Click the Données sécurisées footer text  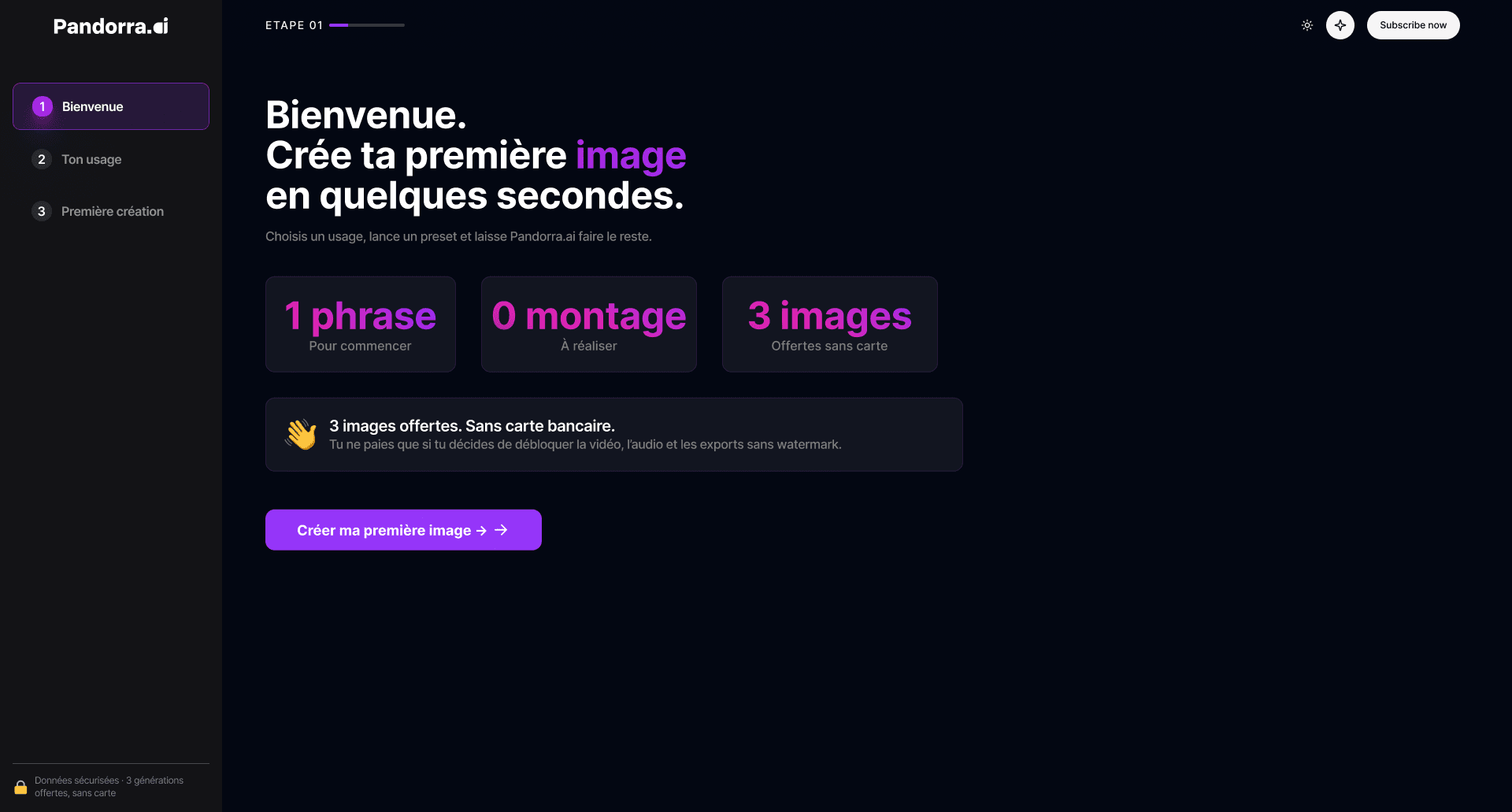(x=109, y=787)
